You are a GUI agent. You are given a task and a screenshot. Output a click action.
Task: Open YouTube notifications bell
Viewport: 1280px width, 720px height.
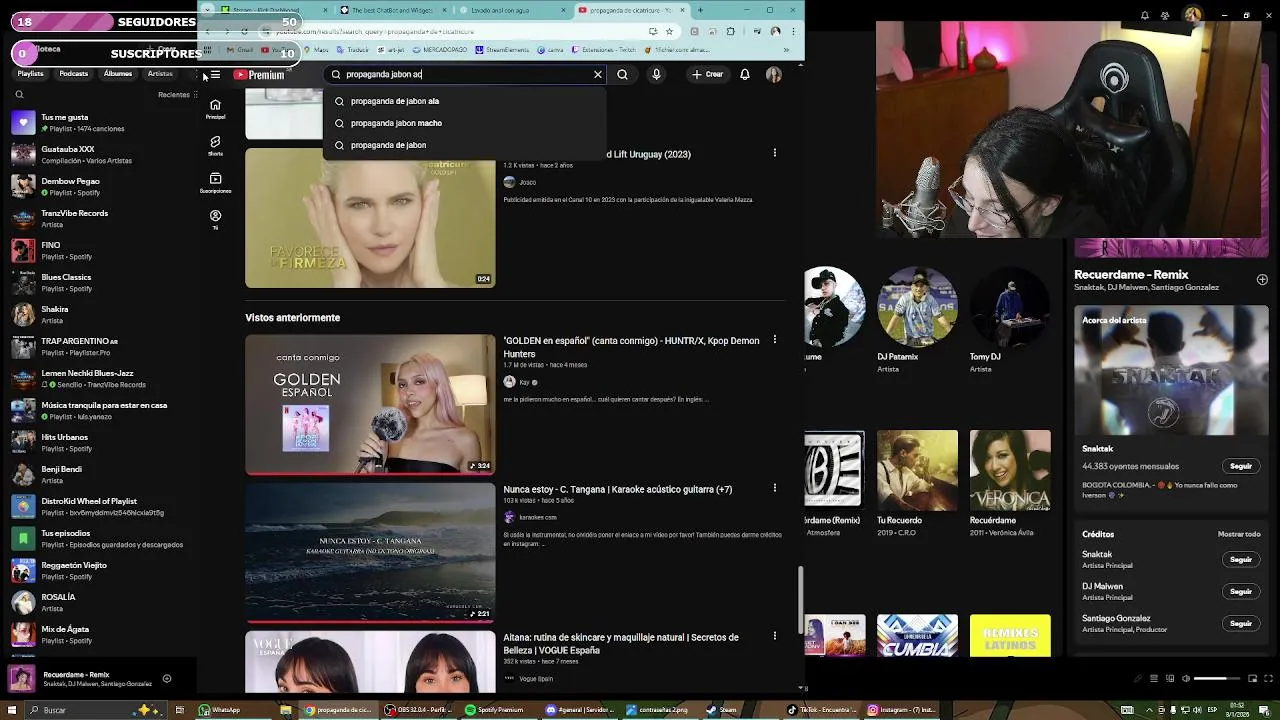[745, 74]
